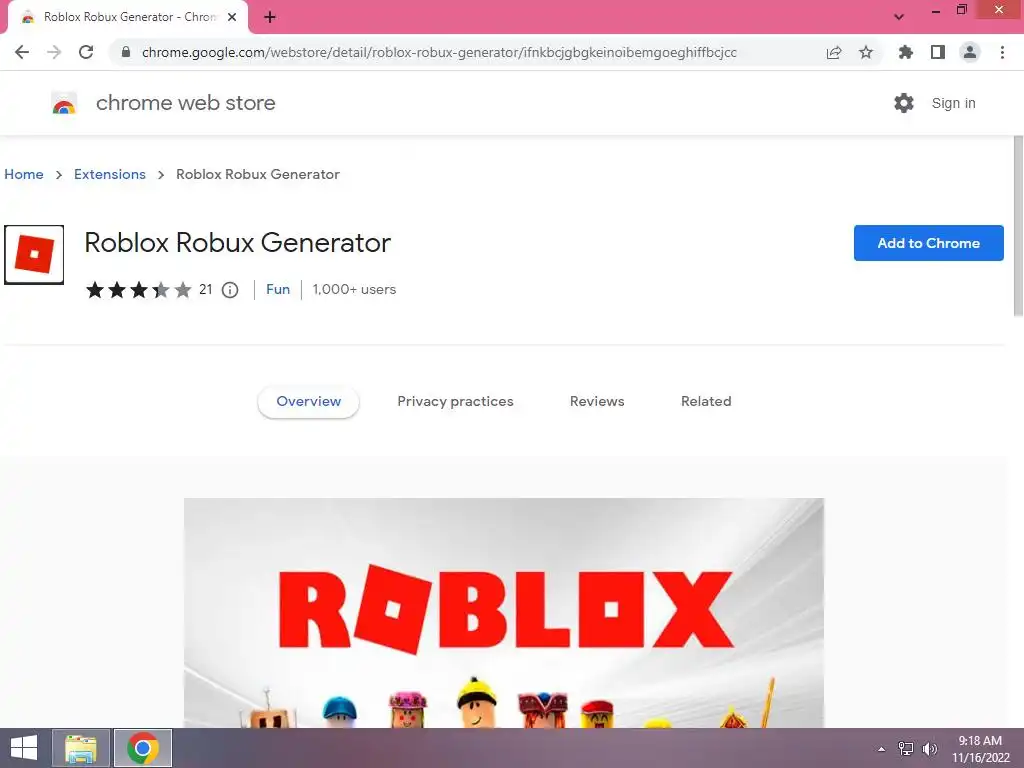Screen dimensions: 1024x768
Task: Click the browser forward arrow
Action: pos(54,52)
